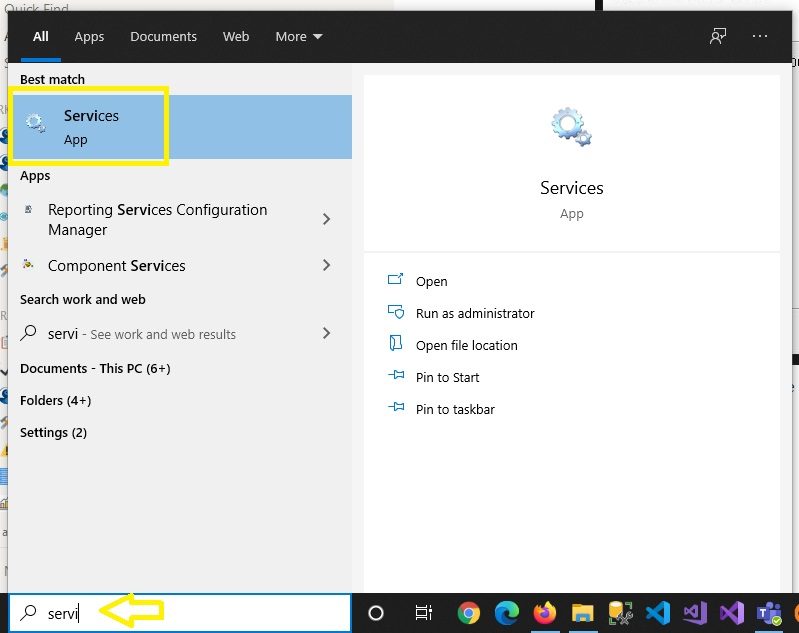Choose Open file location
Screen dimensions: 799x633
click(467, 346)
